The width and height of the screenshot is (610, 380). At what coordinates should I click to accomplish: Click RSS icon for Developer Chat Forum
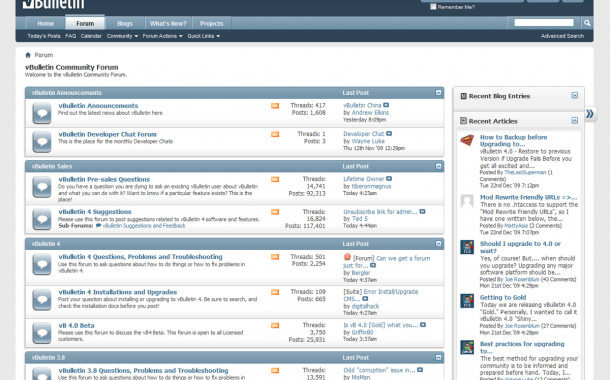[275, 134]
